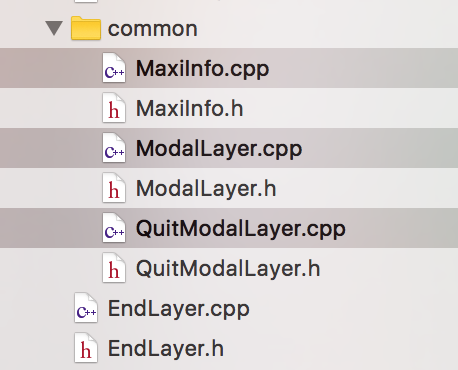Click empty row space right of common folder name
Viewport: 458px width, 370px height.
[327, 28]
